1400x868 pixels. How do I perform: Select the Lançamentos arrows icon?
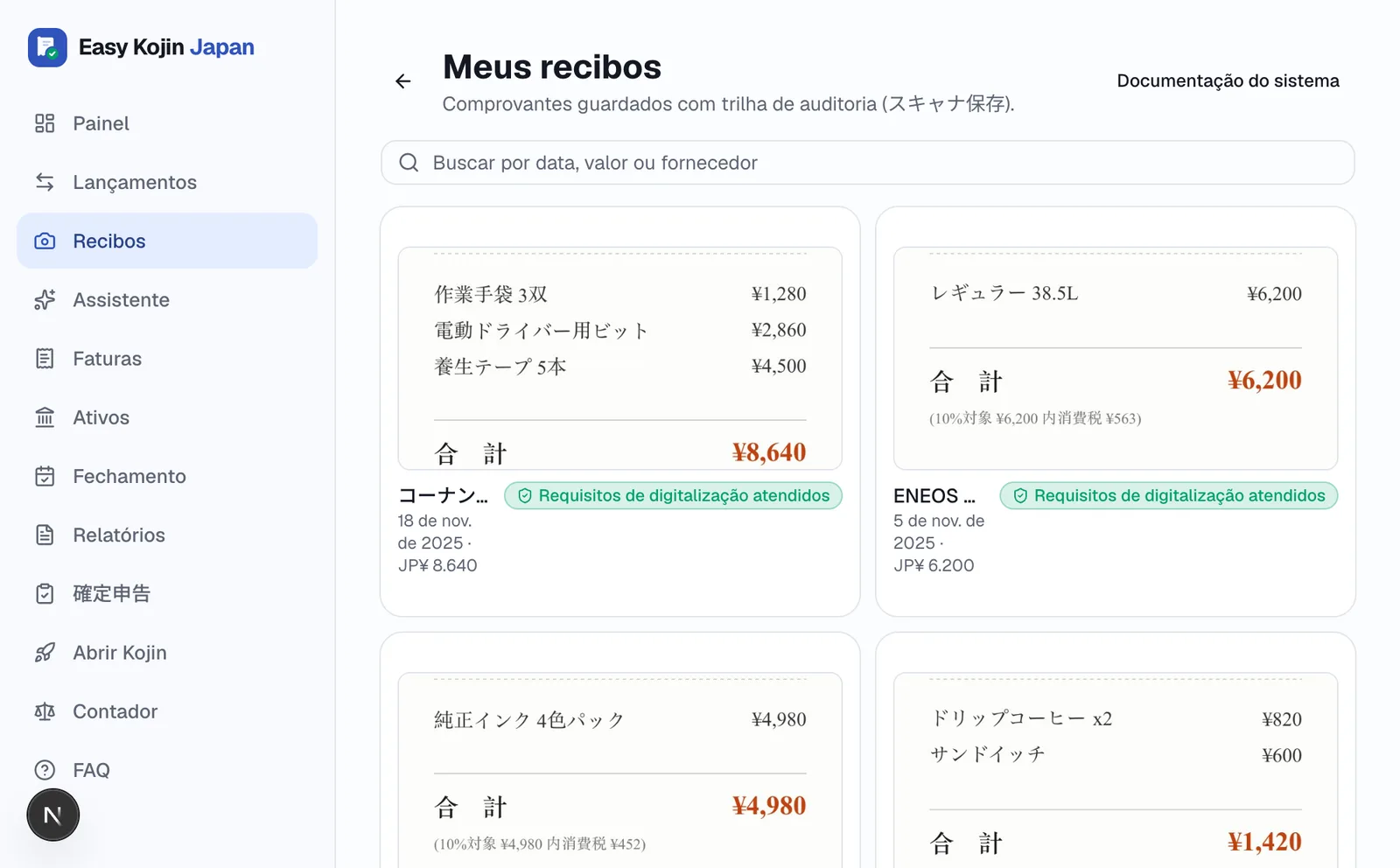45,182
